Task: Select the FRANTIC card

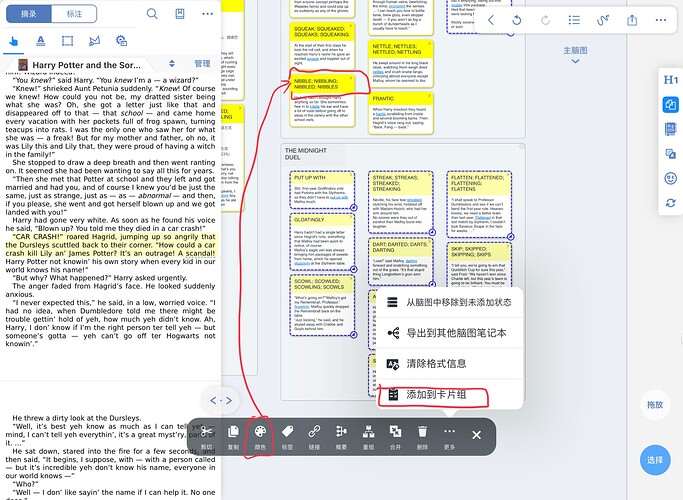Action: click(401, 112)
